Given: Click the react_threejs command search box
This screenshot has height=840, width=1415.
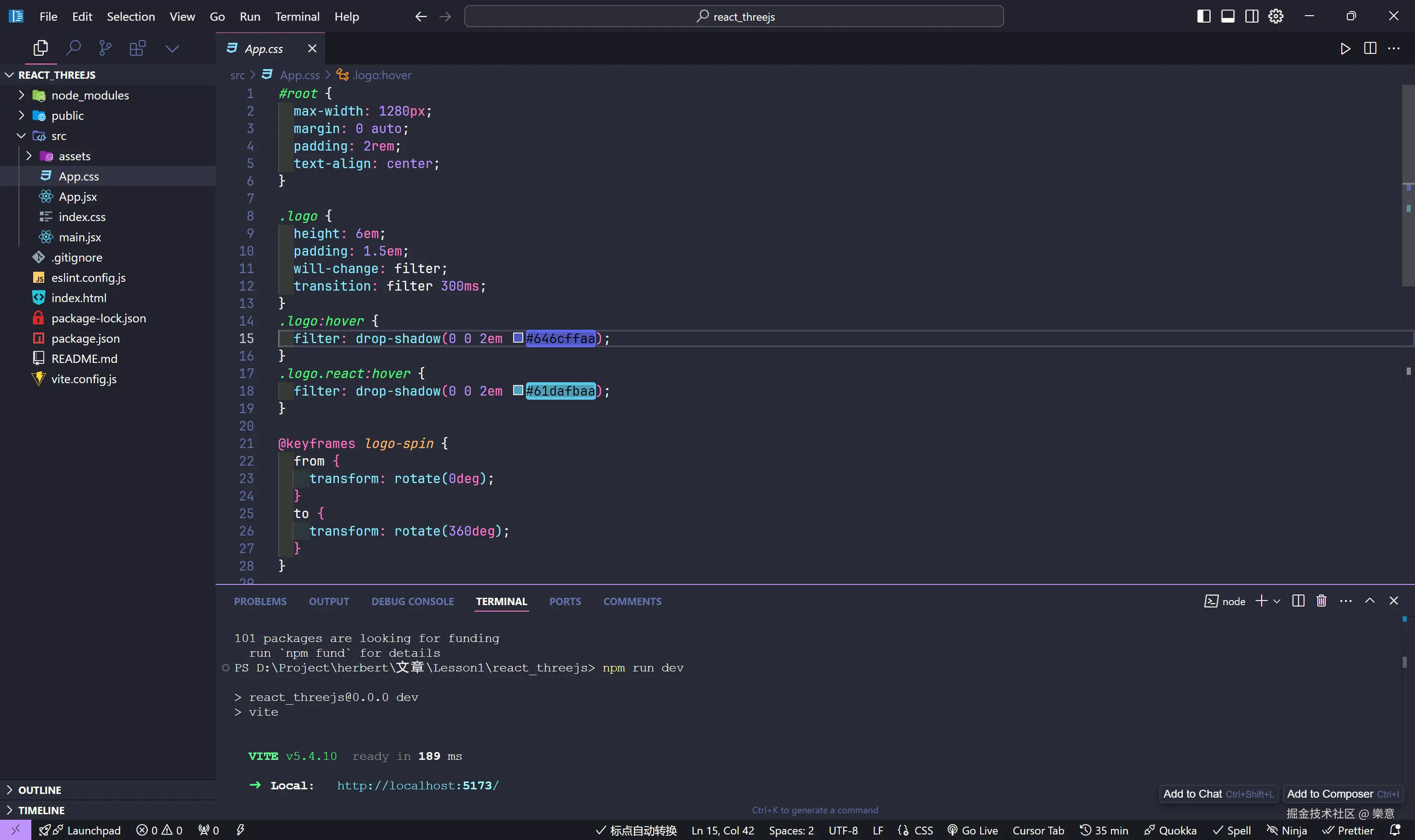Looking at the screenshot, I should point(734,17).
